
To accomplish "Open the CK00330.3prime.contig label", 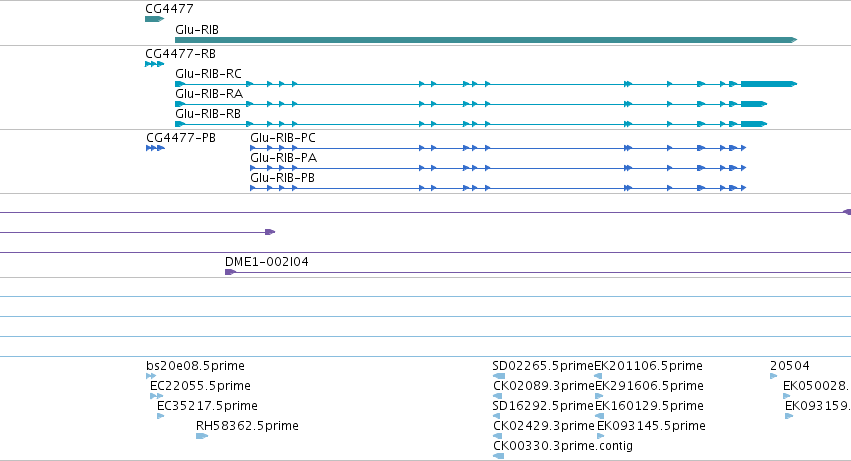I will click(x=563, y=446).
